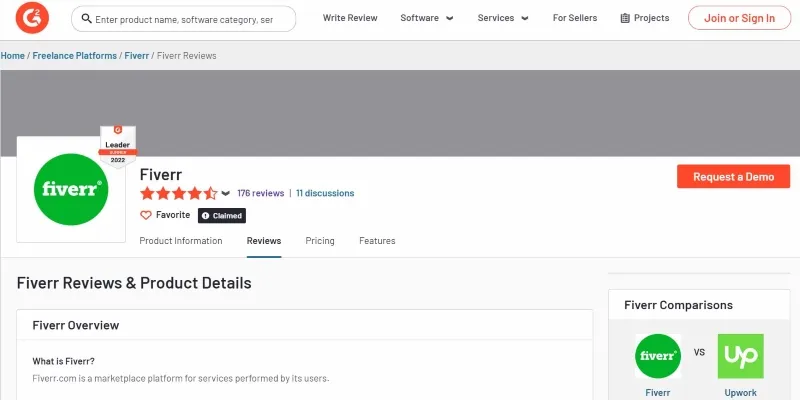Viewport: 800px width, 400px height.
Task: Click the Projects clipboard icon
Action: point(625,18)
